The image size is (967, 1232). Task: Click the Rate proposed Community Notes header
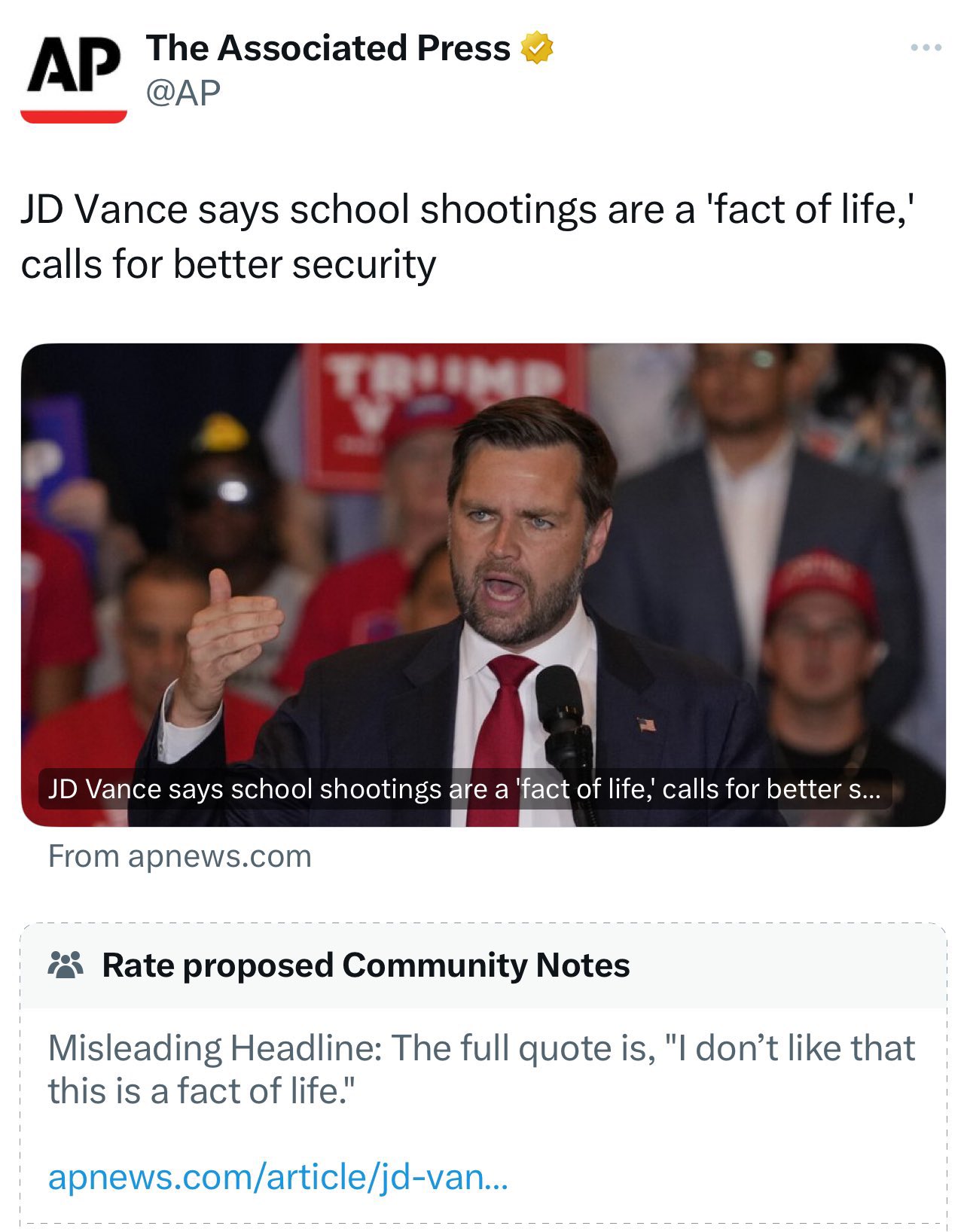tap(366, 965)
